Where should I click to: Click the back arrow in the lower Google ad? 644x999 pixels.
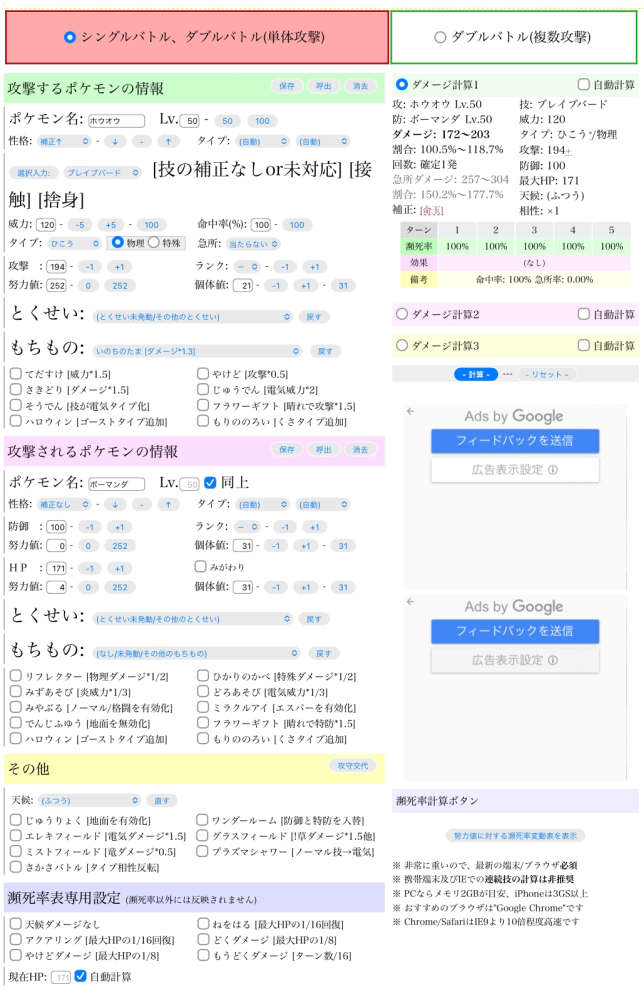click(410, 601)
